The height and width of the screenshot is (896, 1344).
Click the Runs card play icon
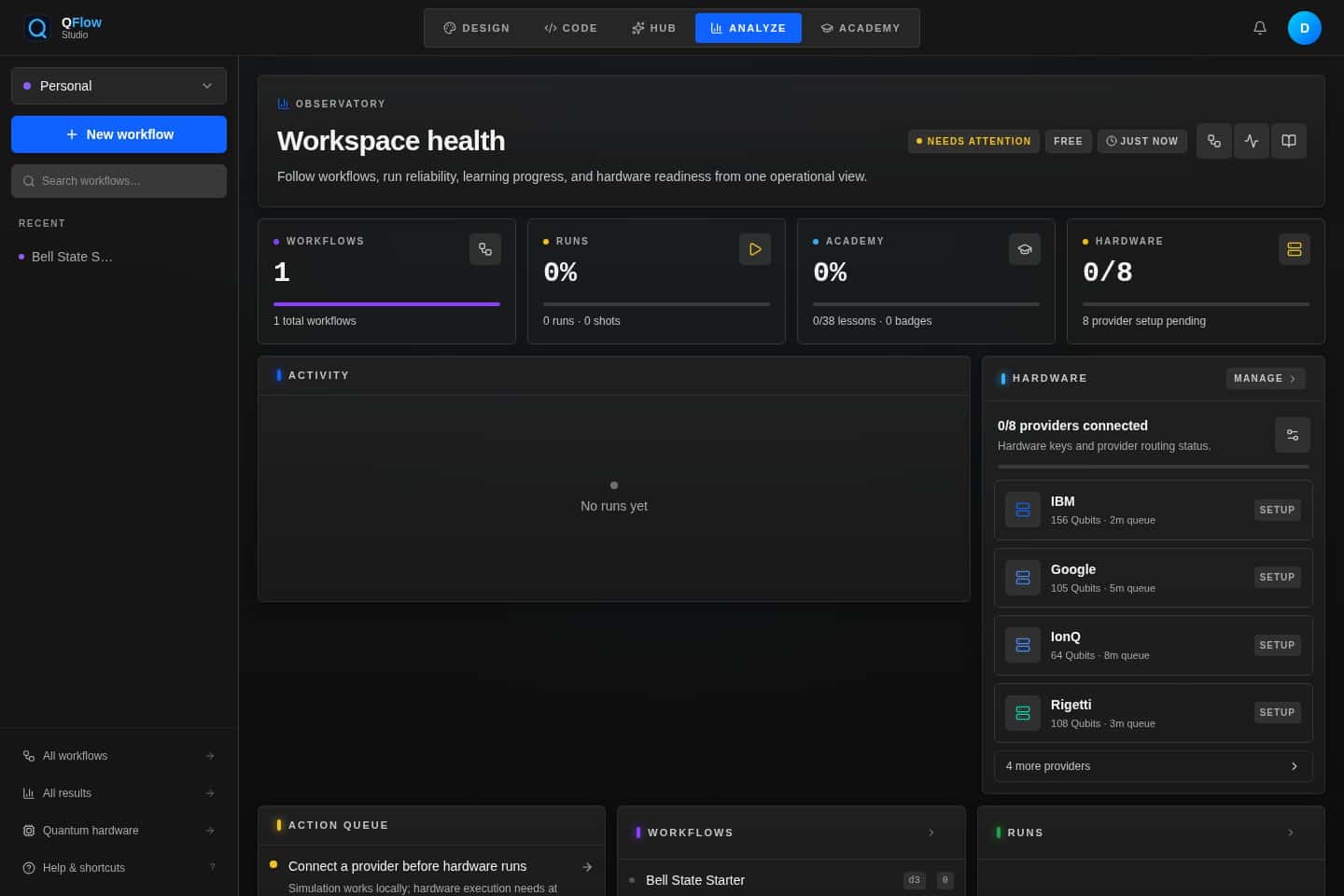755,249
